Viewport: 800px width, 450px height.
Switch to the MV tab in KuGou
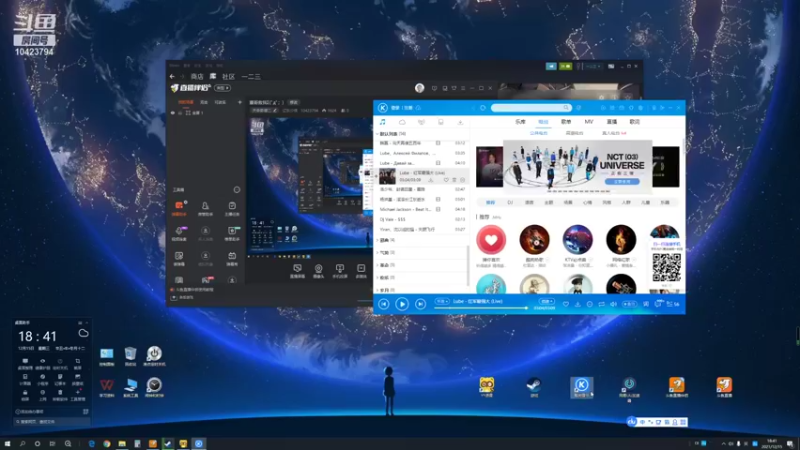[589, 122]
